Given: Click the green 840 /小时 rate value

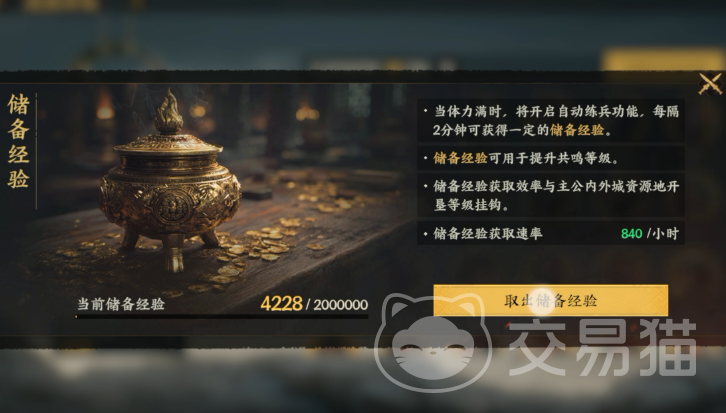Looking at the screenshot, I should [x=650, y=233].
